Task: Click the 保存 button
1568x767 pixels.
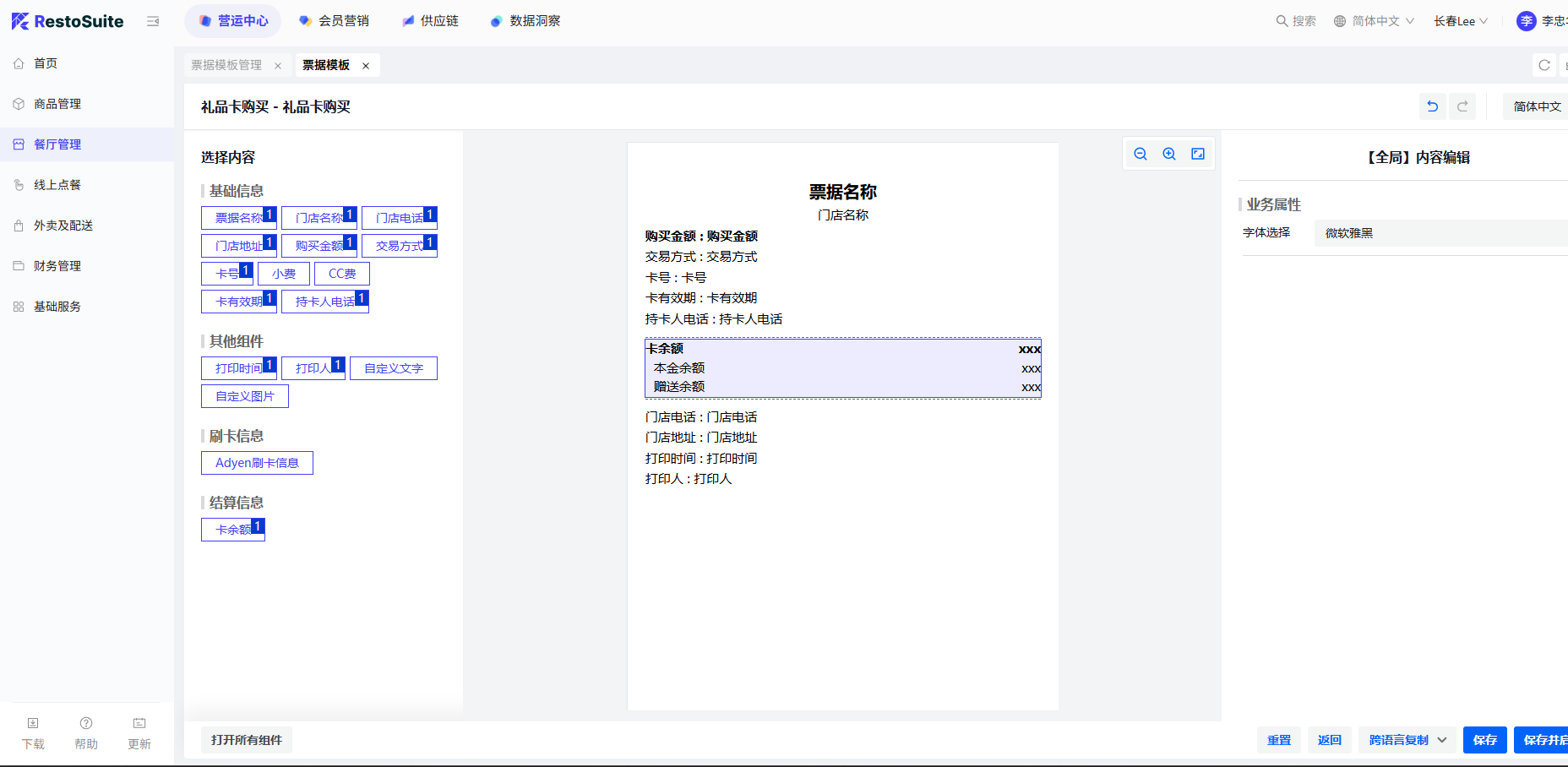Action: [1484, 740]
